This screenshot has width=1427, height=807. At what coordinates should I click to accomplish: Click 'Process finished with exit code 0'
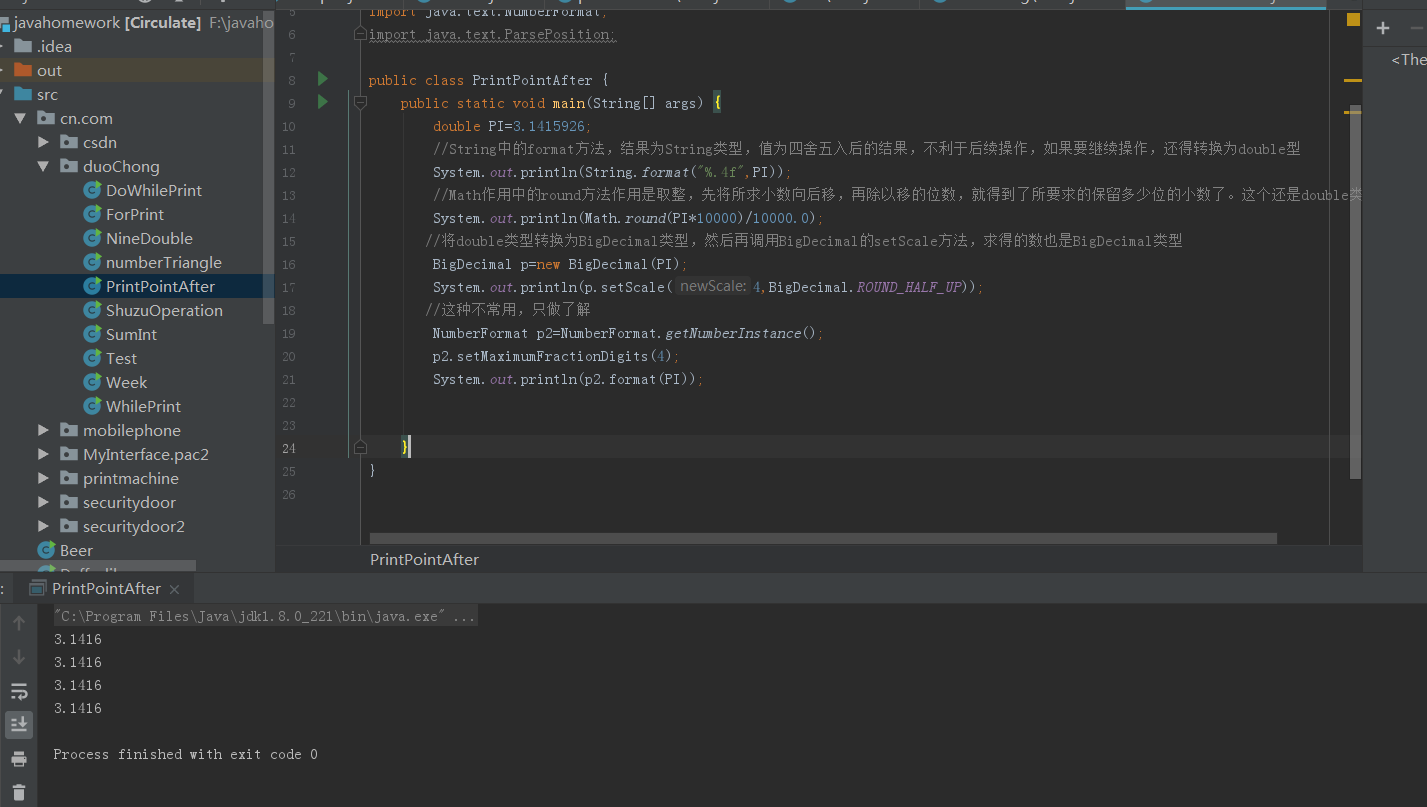185,755
